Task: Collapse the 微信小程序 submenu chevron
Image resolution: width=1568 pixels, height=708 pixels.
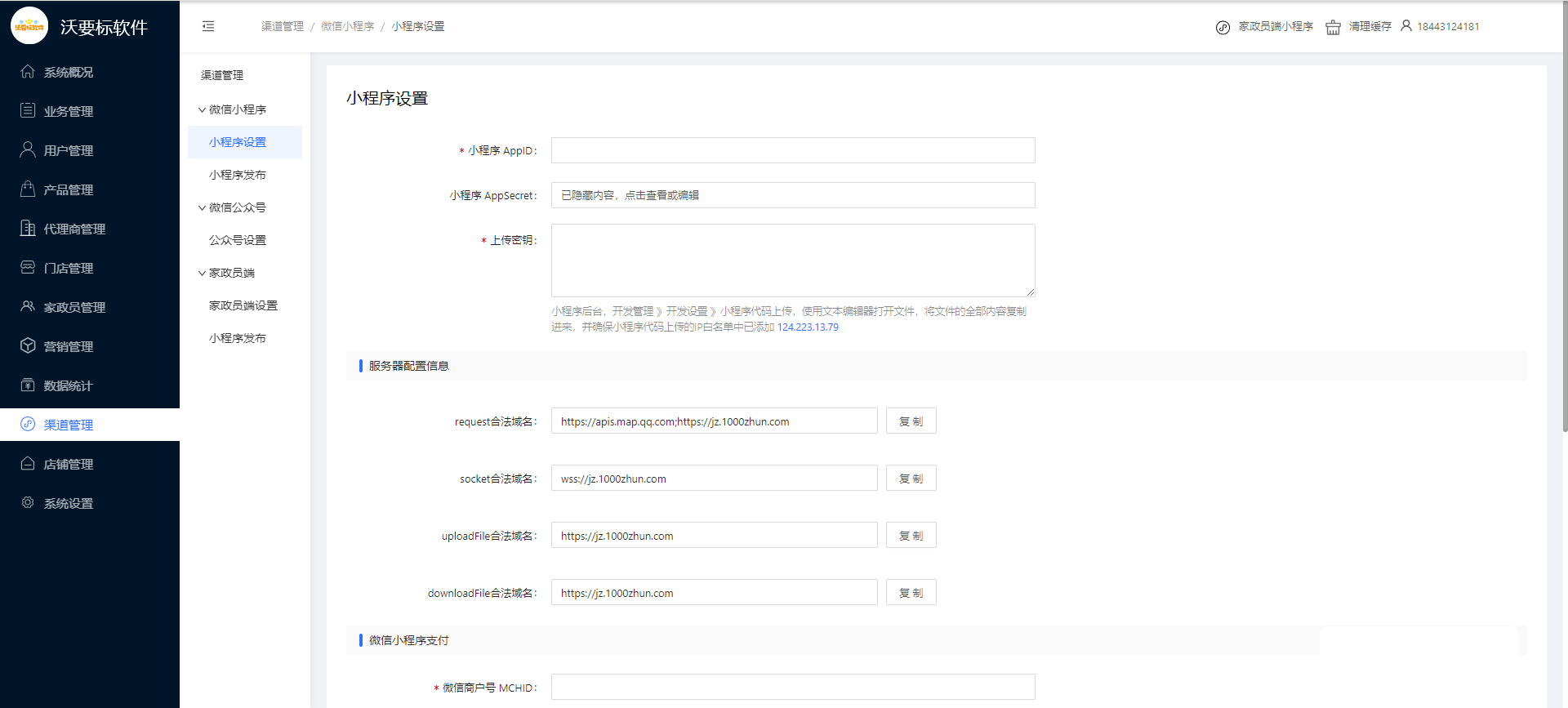Action: pos(202,109)
